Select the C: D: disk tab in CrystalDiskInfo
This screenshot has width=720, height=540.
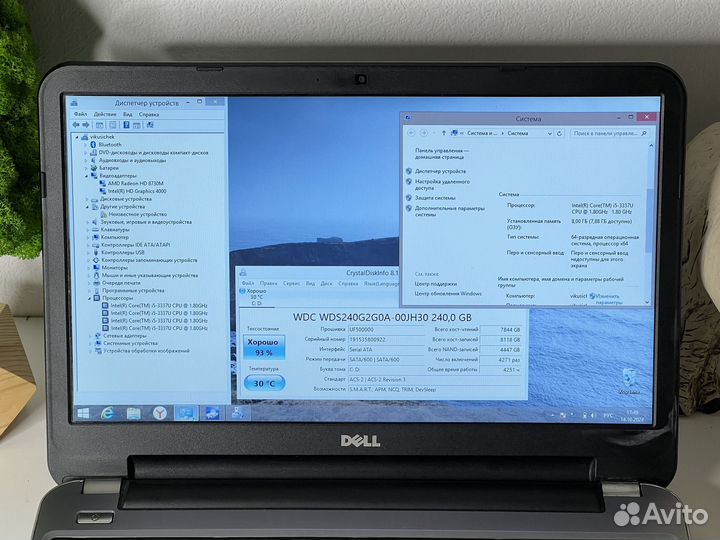pyautogui.click(x=256, y=297)
